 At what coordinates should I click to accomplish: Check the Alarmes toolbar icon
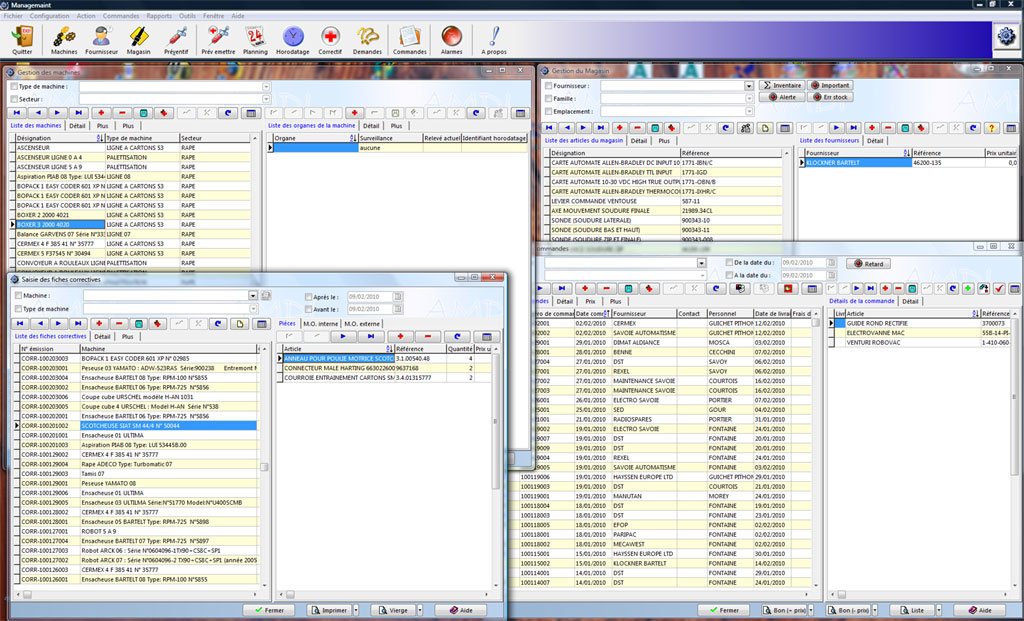[452, 38]
